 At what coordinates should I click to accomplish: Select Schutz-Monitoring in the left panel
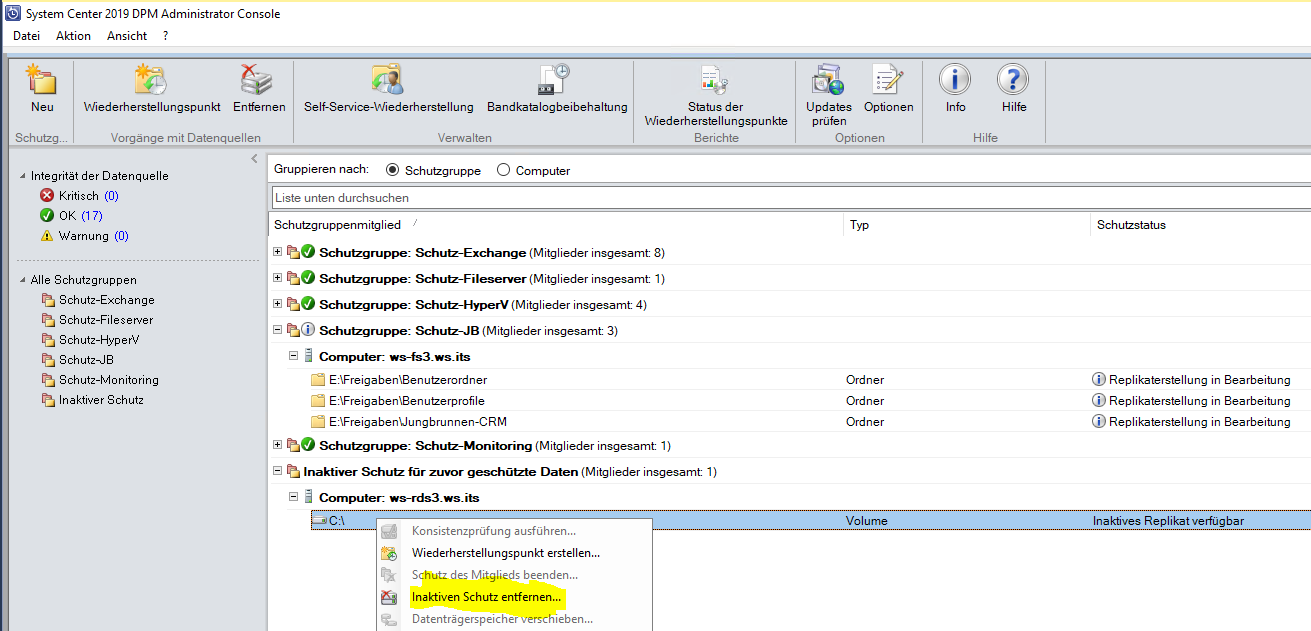[x=100, y=380]
